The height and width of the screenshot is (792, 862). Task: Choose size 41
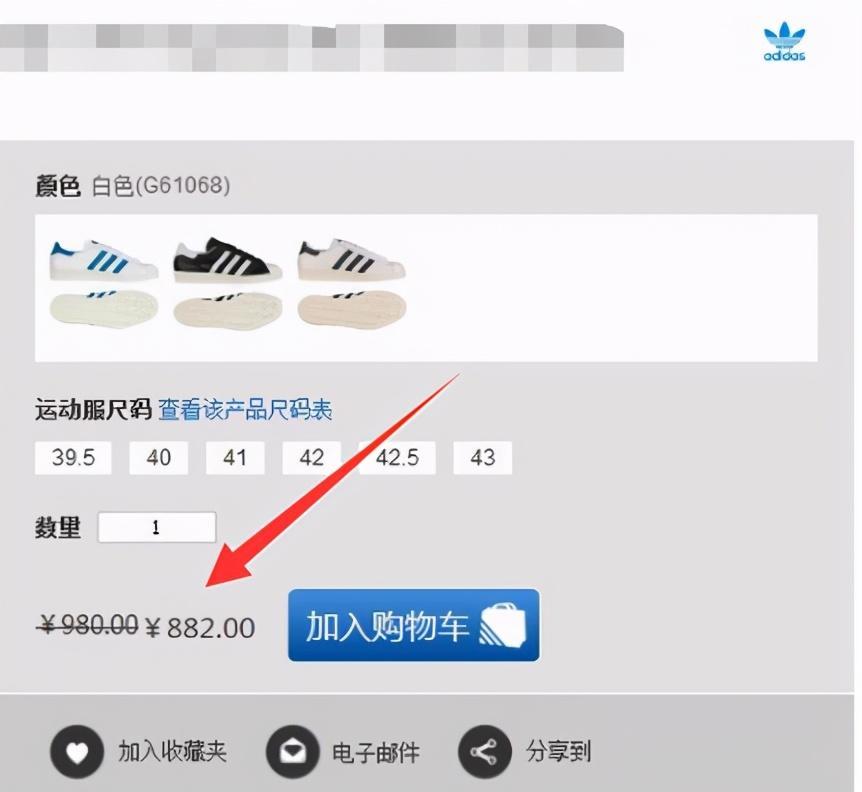(235, 457)
